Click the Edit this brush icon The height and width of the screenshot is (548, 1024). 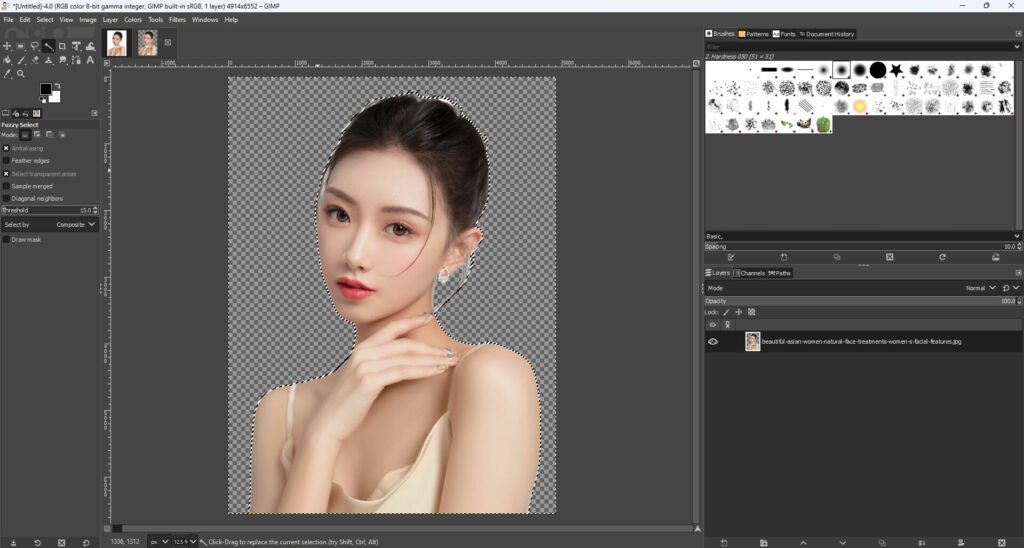(x=731, y=257)
